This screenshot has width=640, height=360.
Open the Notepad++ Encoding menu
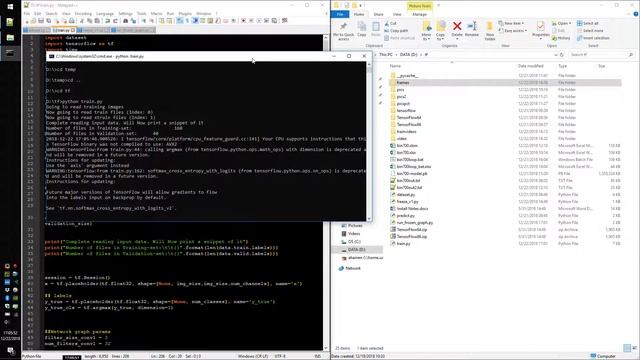(x=83, y=13)
